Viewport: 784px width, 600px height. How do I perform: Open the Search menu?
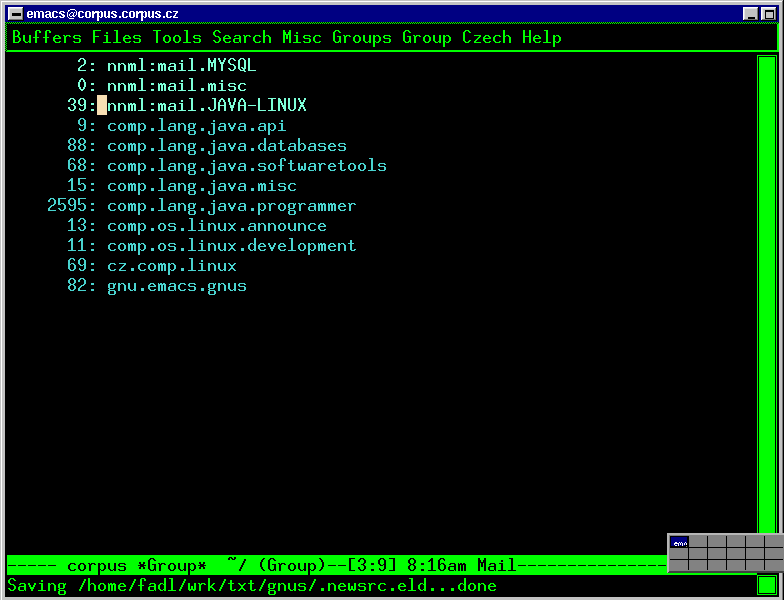[x=242, y=38]
